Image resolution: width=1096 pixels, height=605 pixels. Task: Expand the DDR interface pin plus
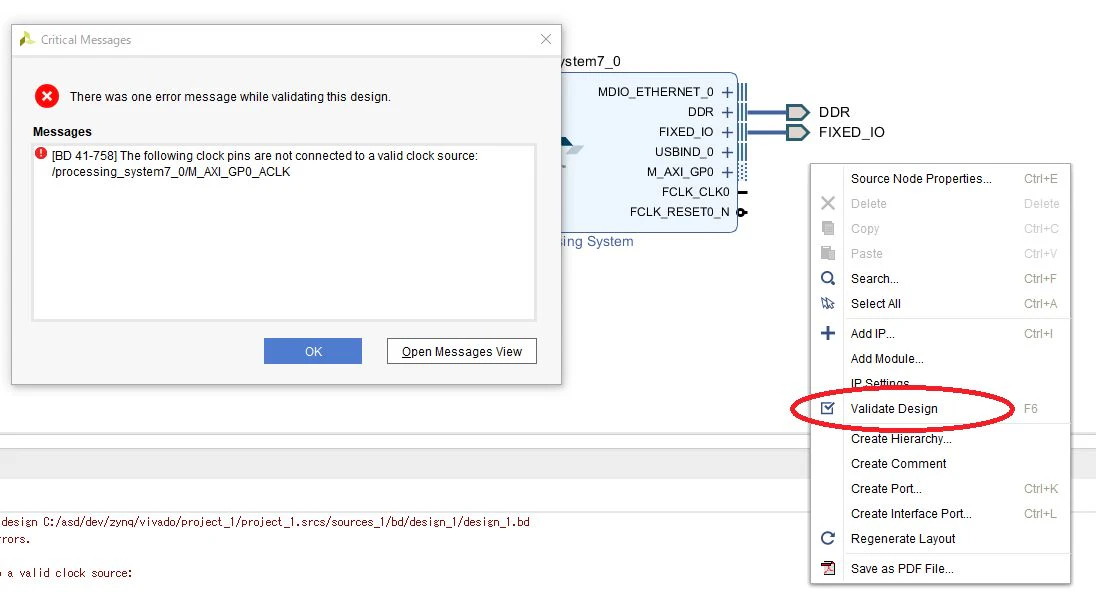tap(727, 112)
